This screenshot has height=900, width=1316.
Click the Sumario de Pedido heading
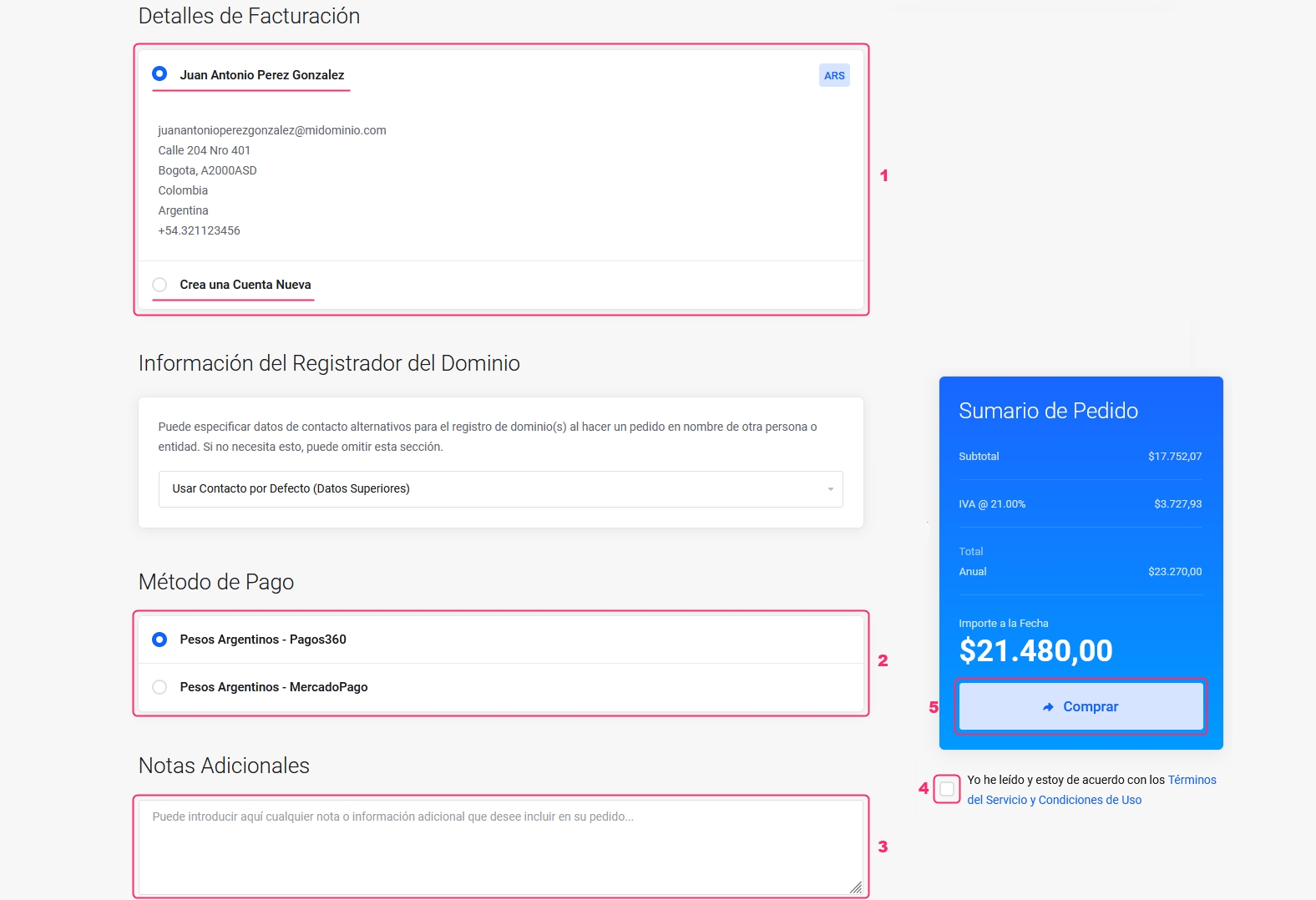[x=1048, y=411]
